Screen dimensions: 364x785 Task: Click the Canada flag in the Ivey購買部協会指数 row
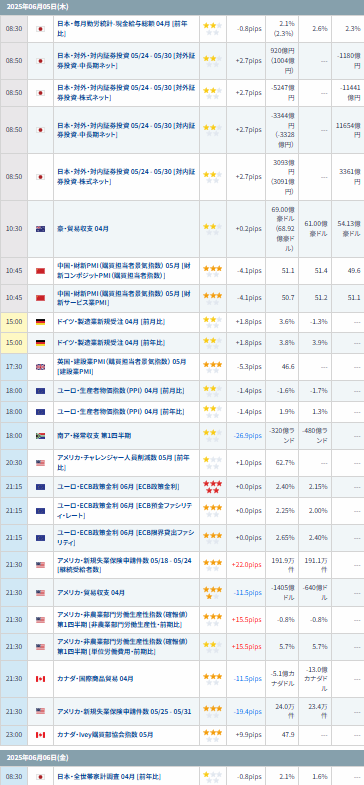(x=41, y=735)
